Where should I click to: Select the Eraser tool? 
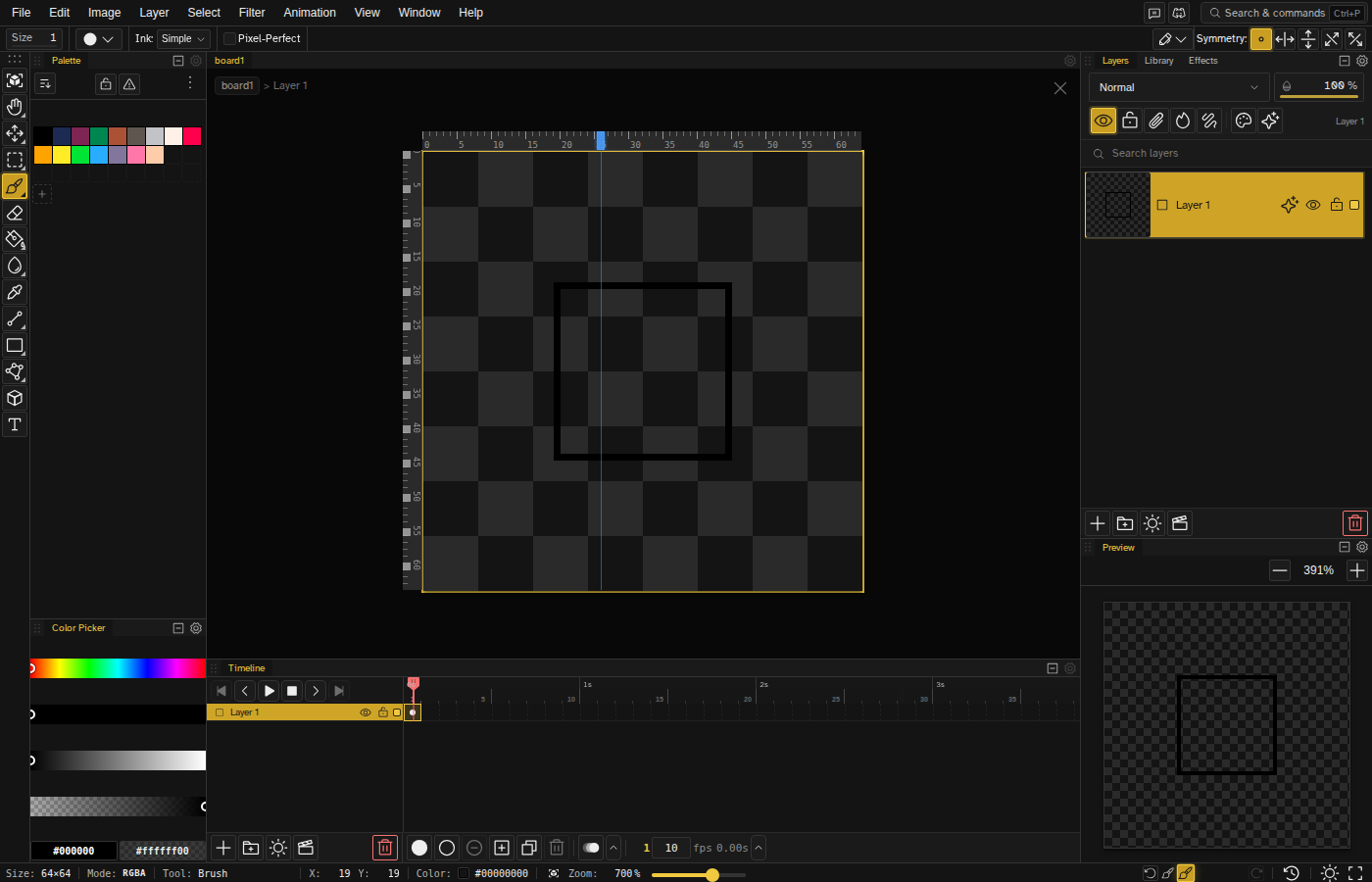pyautogui.click(x=15, y=213)
